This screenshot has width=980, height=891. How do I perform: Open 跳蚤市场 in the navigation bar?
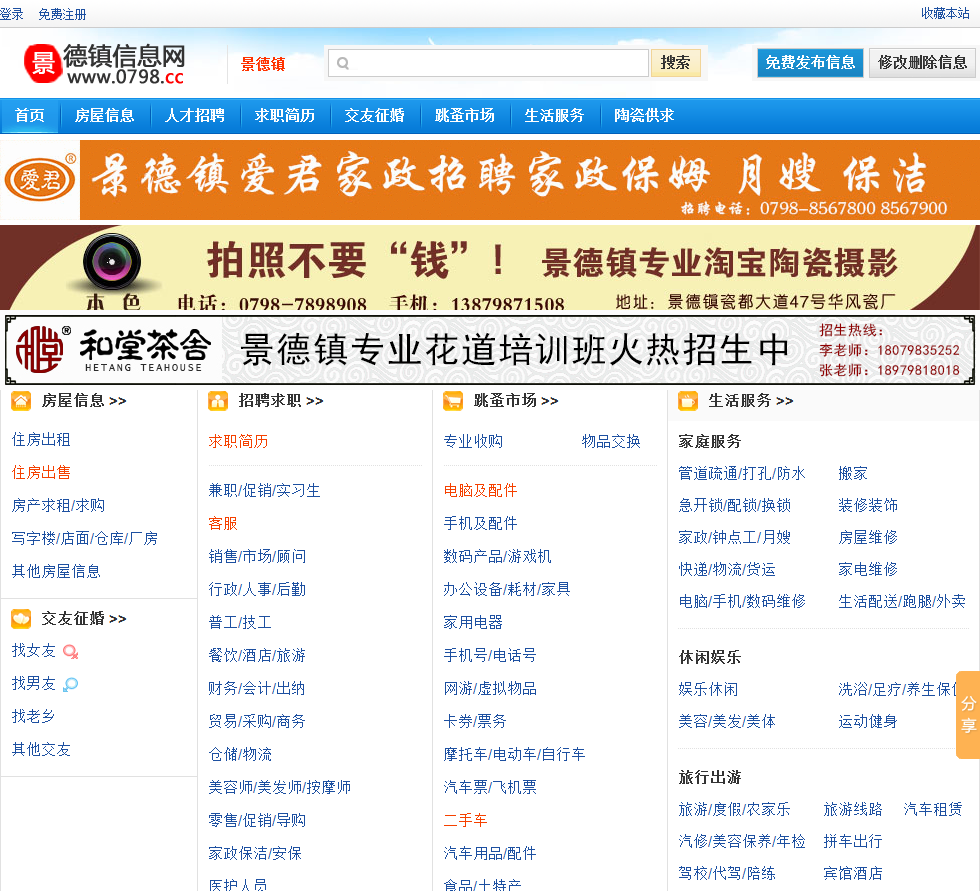tap(464, 116)
